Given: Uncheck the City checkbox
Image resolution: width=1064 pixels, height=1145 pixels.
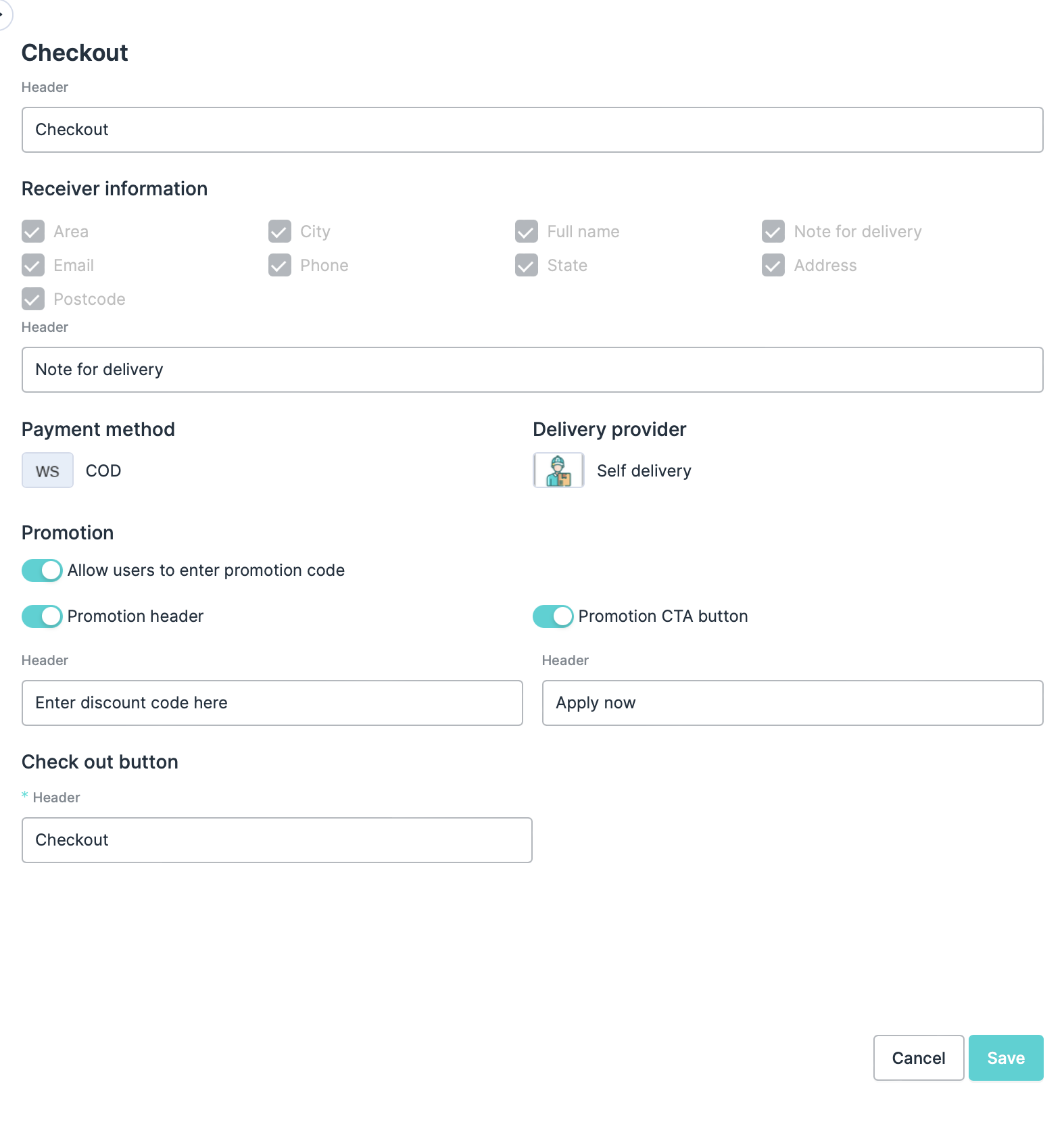Looking at the screenshot, I should tap(280, 231).
